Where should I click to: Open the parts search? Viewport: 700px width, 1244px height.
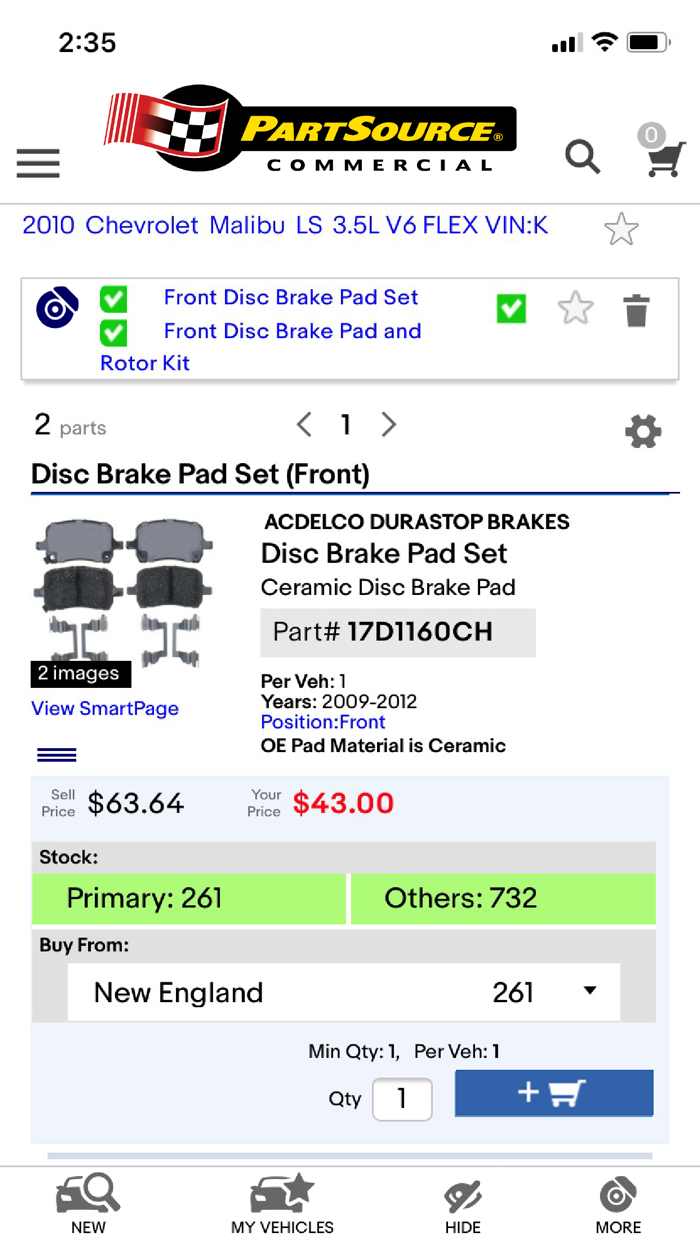[x=583, y=157]
